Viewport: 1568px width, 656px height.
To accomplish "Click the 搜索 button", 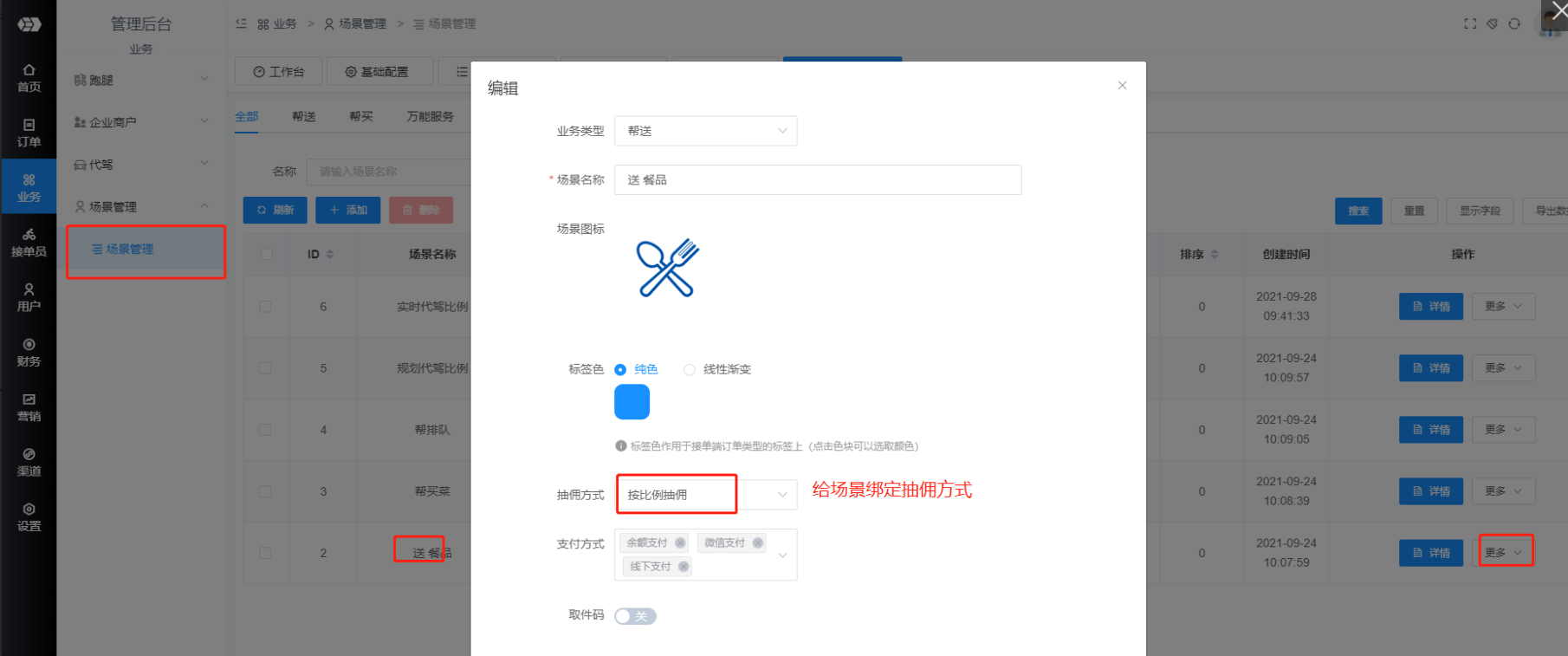I will click(x=1358, y=211).
